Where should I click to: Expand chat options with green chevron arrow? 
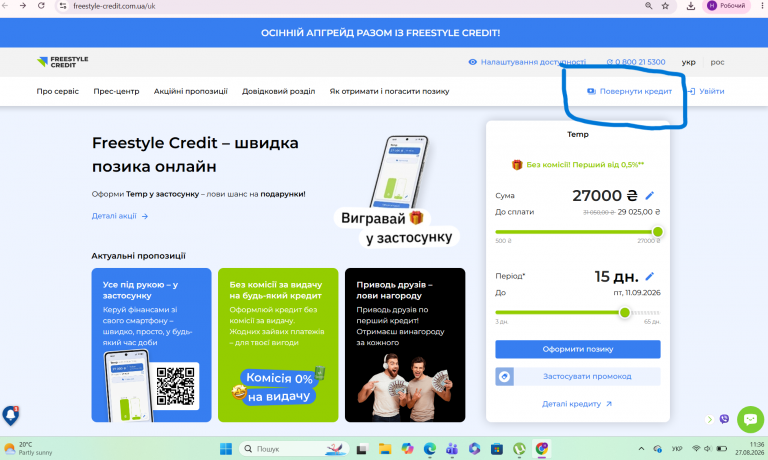[x=709, y=419]
